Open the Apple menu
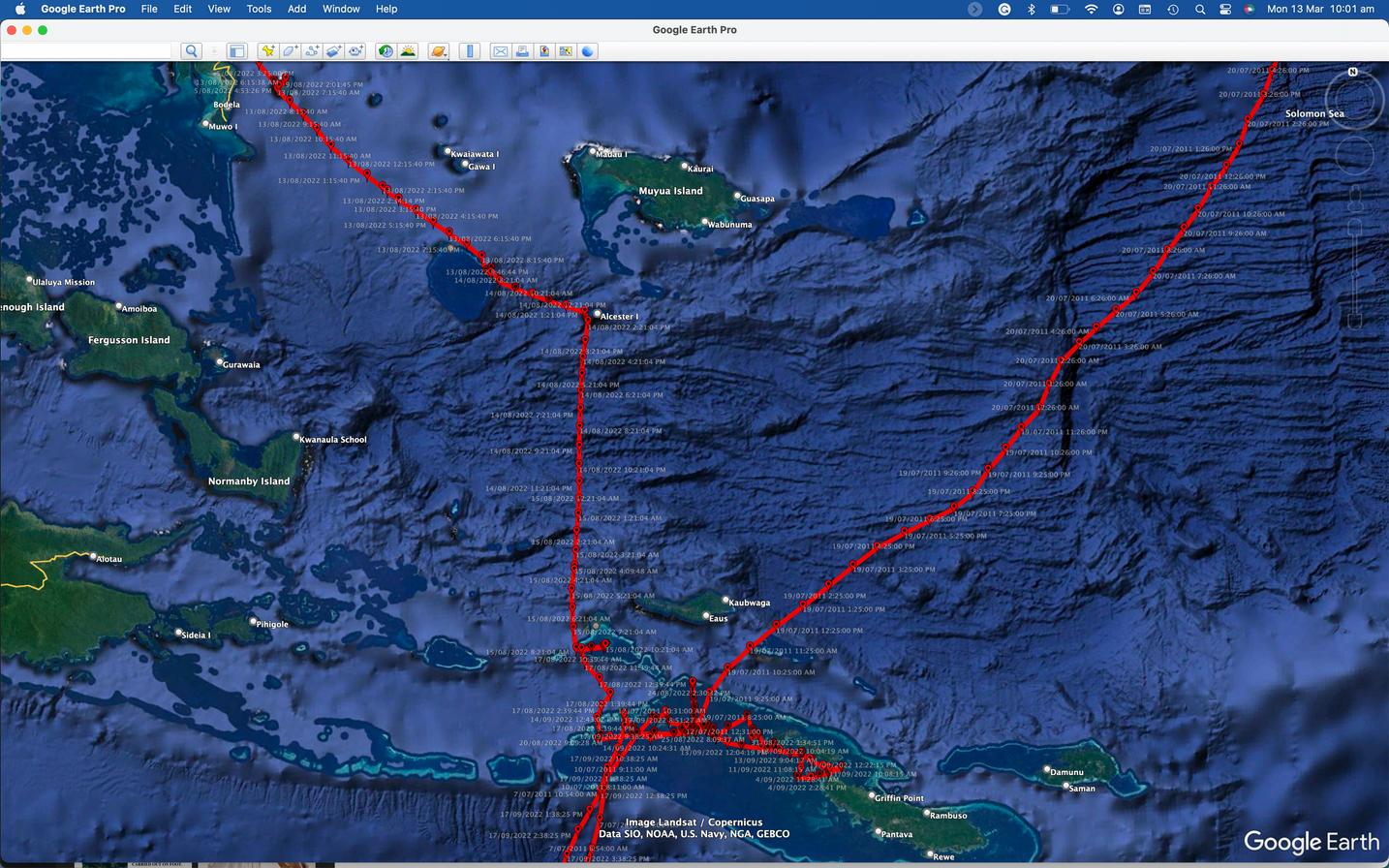Screen dimensions: 1389x868 point(19,9)
